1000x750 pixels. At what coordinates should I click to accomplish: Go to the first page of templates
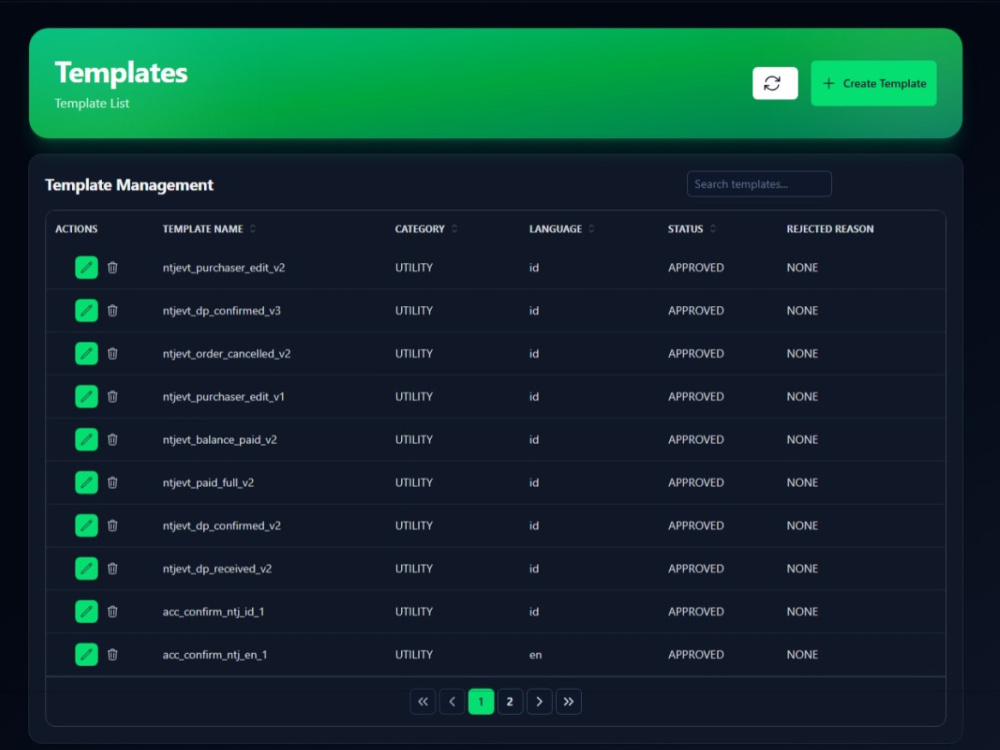tap(423, 702)
